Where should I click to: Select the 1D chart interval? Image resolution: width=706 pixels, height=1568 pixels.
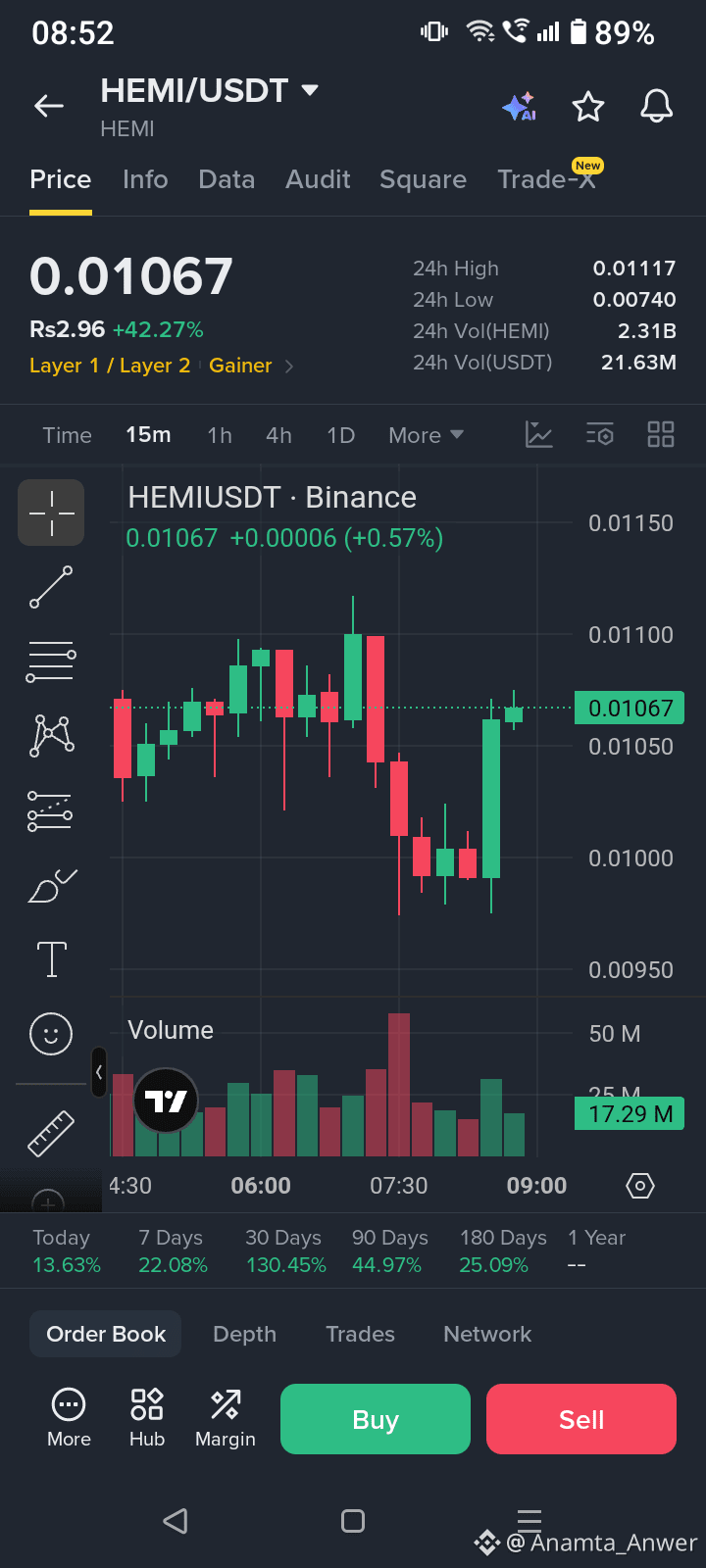click(x=340, y=435)
